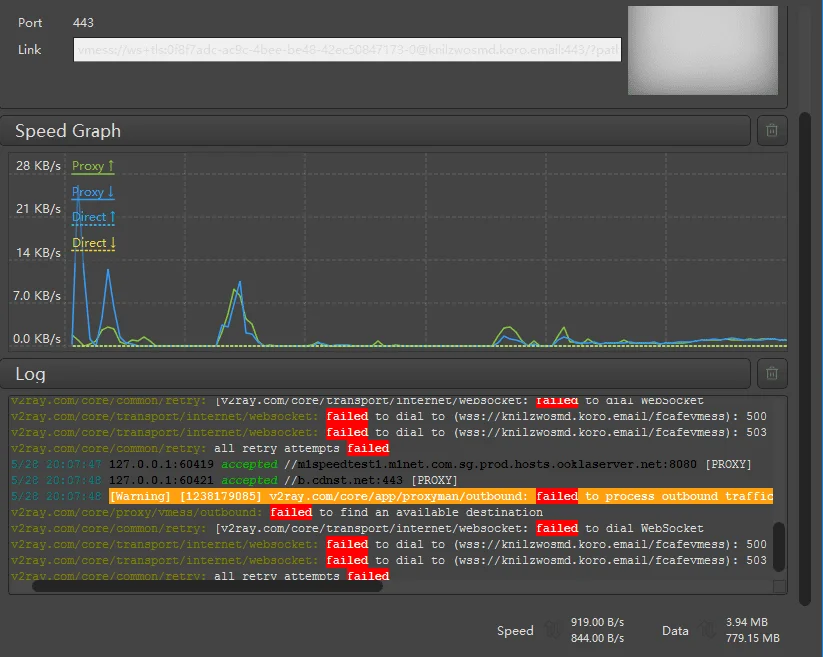Click the download speed value 844.00 B/s
The width and height of the screenshot is (823, 657).
[597, 638]
